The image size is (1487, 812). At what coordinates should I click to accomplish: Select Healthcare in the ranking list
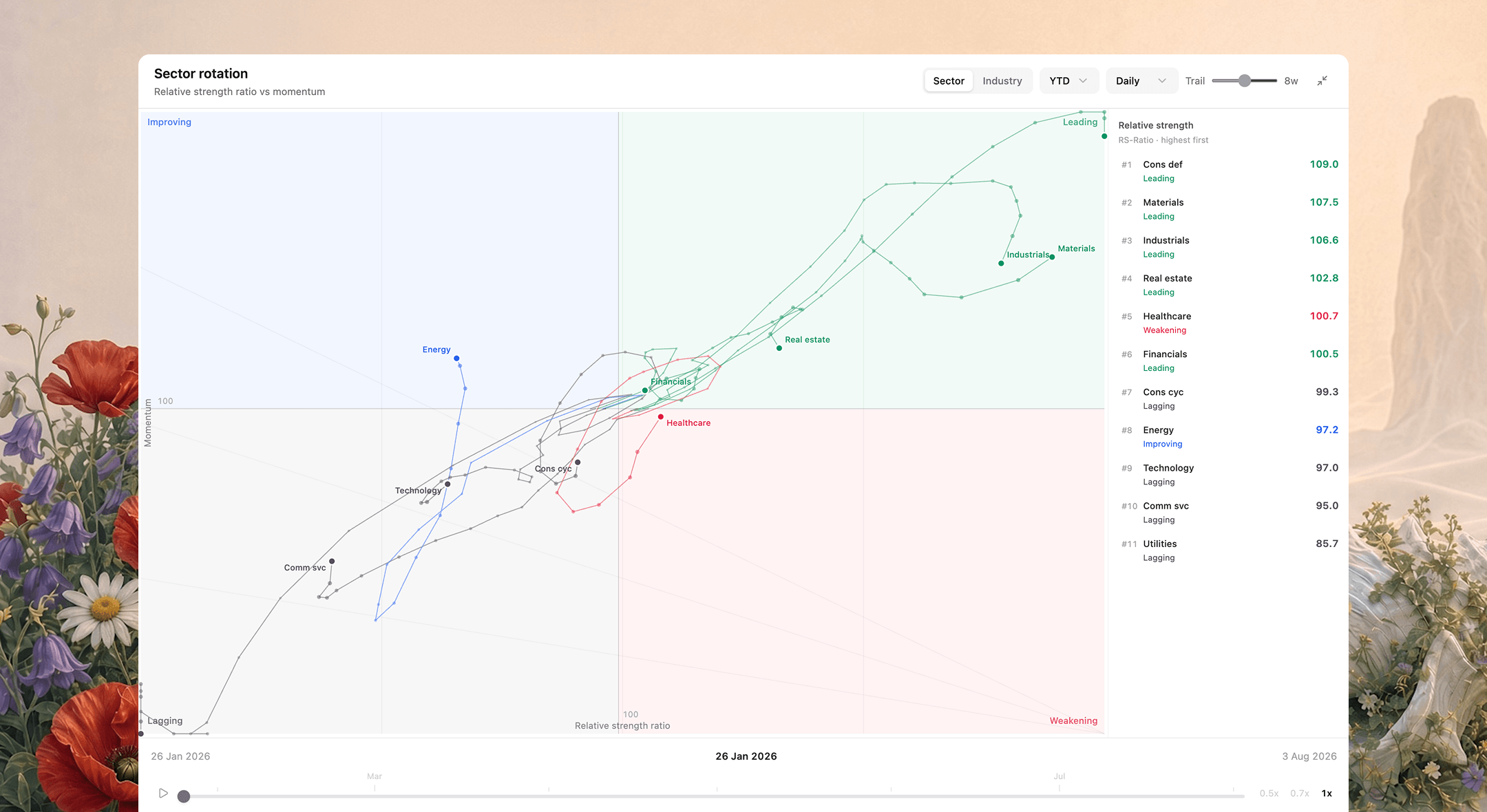[1229, 322]
